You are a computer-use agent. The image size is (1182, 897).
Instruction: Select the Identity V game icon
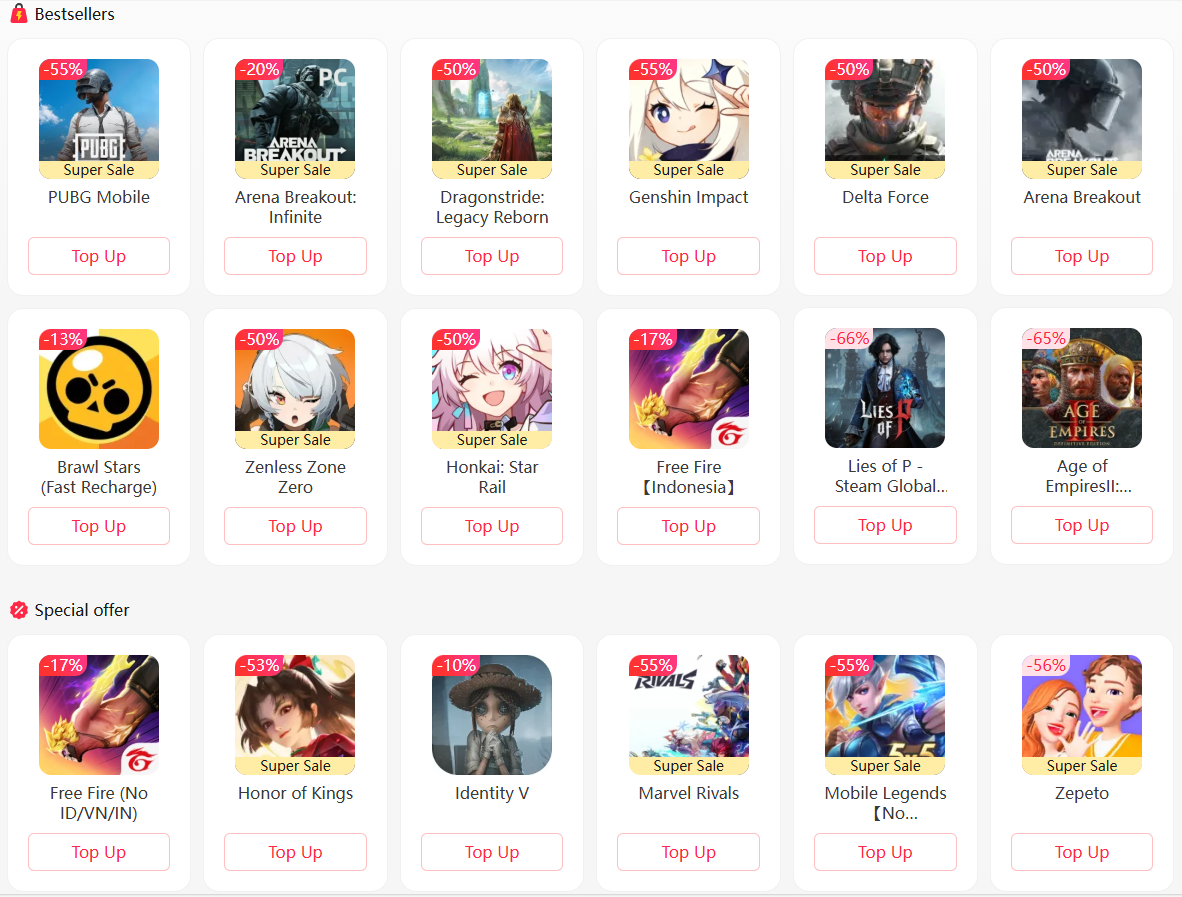pyautogui.click(x=491, y=715)
